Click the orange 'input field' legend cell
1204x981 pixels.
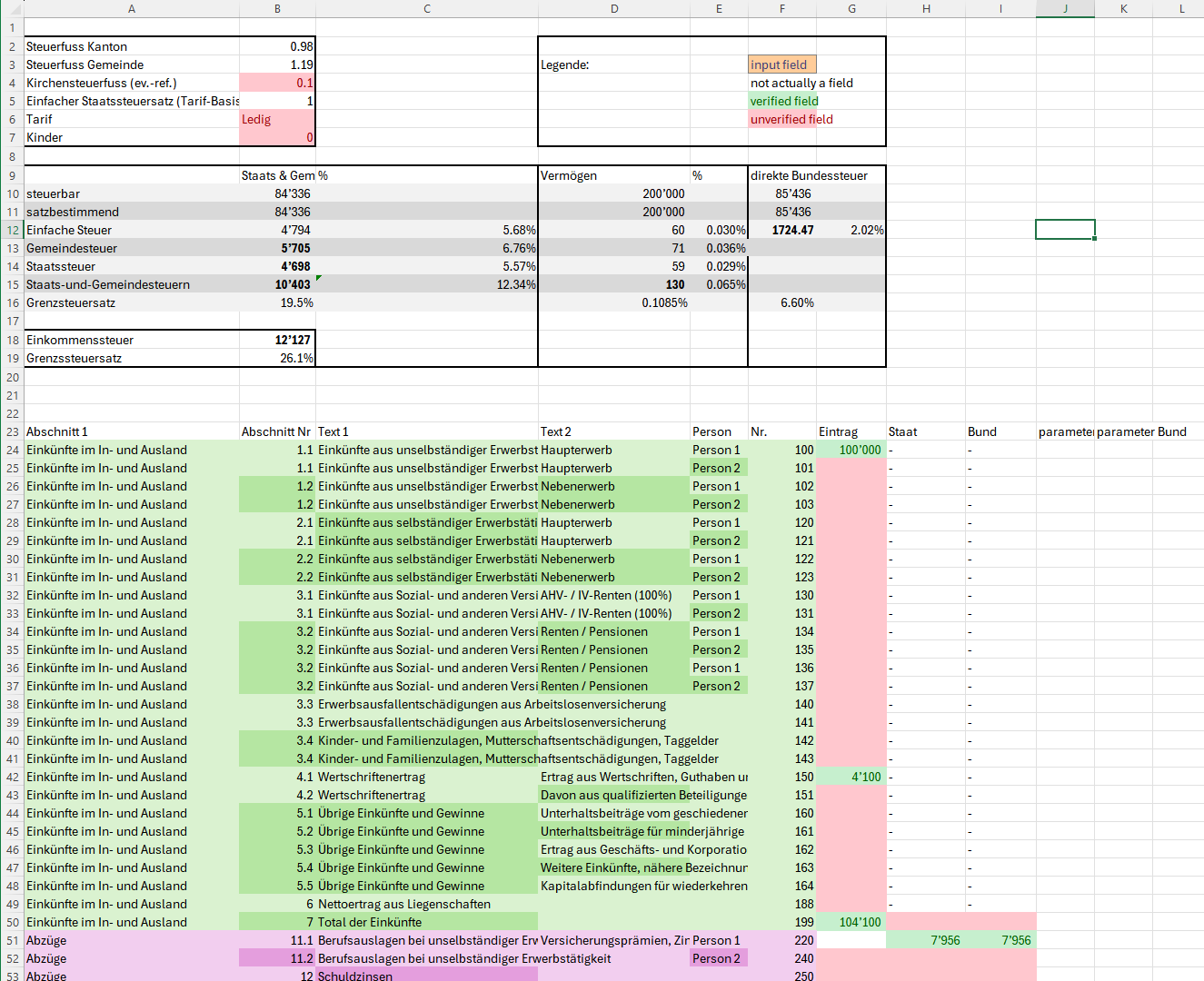[781, 64]
